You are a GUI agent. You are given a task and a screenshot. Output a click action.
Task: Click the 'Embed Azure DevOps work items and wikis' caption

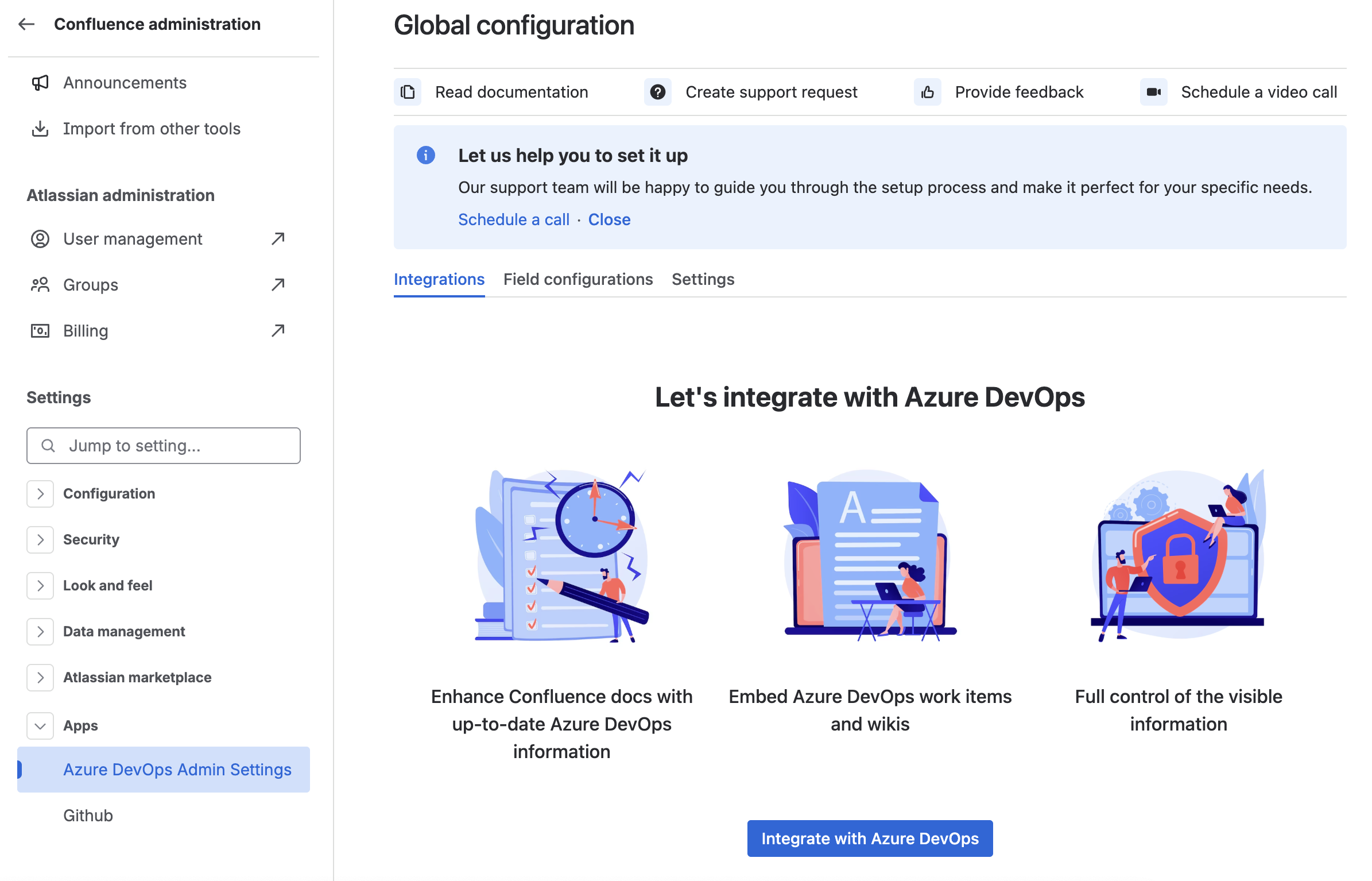pyautogui.click(x=870, y=710)
